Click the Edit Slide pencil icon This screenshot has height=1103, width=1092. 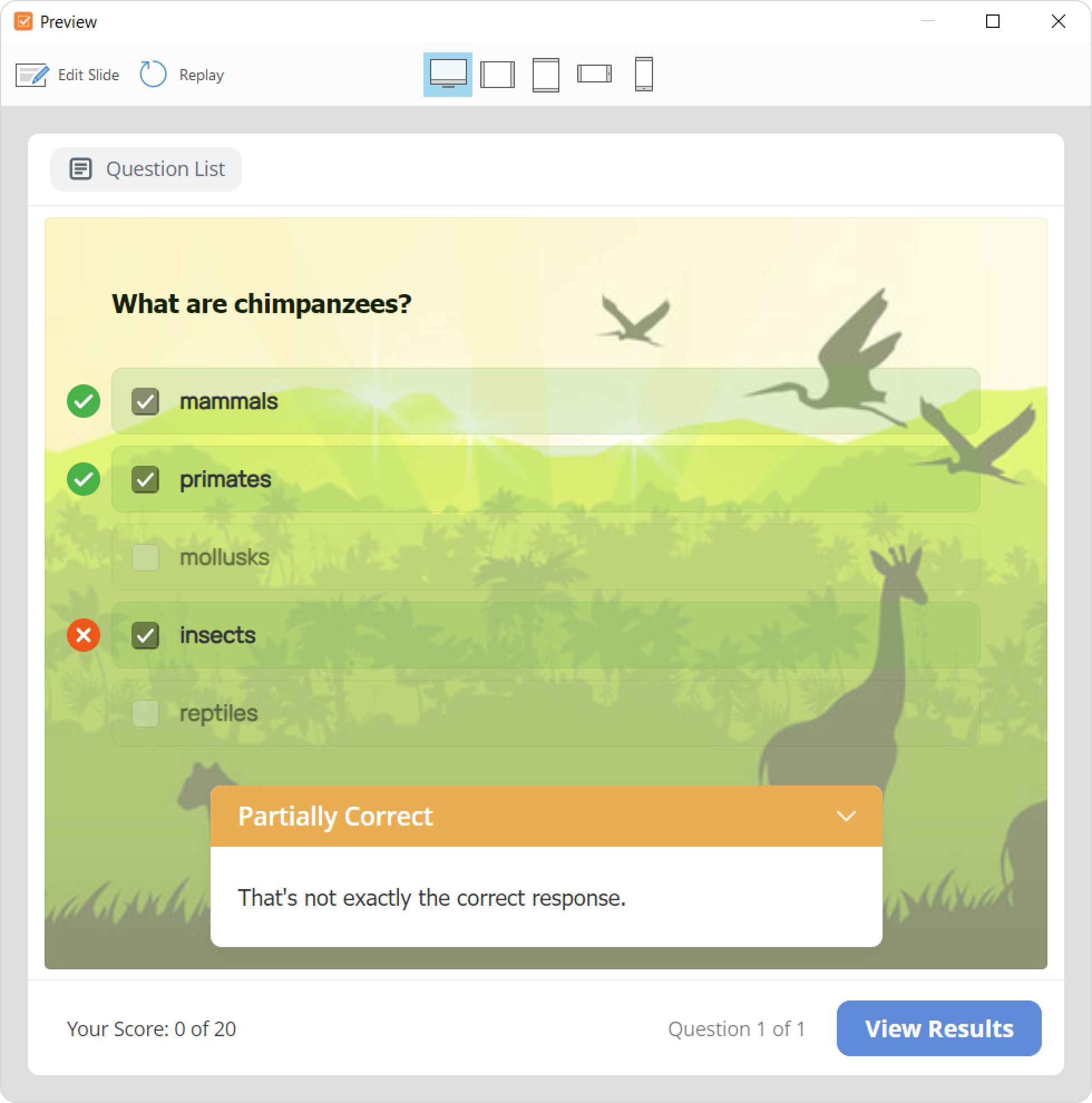[32, 75]
